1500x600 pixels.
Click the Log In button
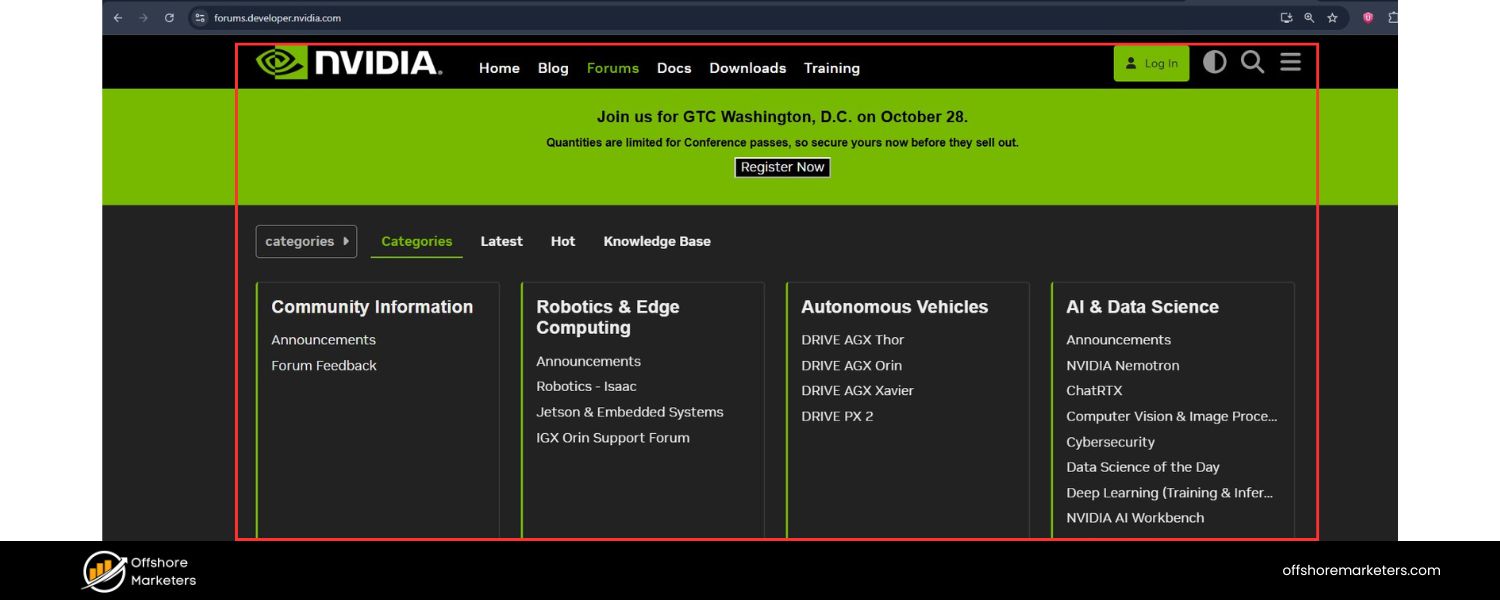pyautogui.click(x=1151, y=63)
